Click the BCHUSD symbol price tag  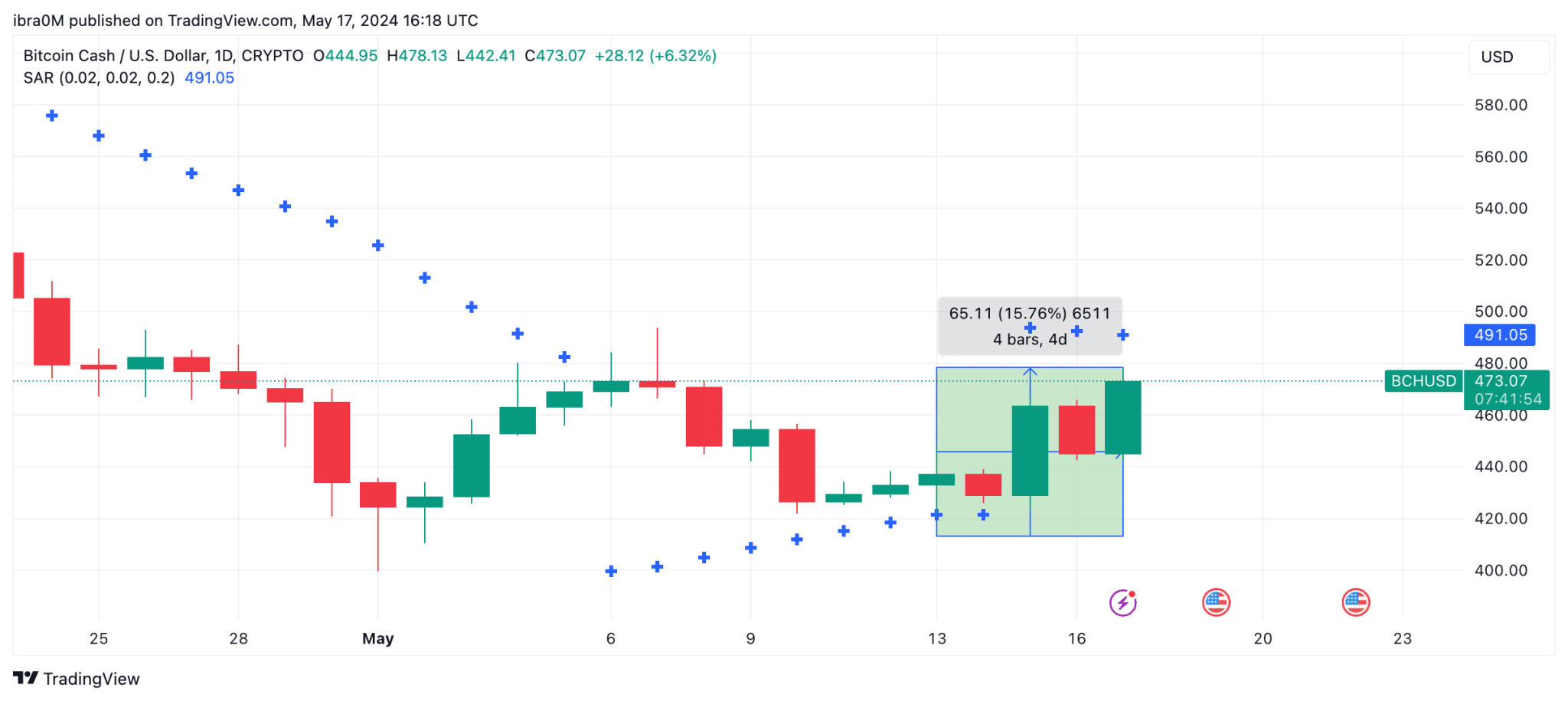[1423, 380]
